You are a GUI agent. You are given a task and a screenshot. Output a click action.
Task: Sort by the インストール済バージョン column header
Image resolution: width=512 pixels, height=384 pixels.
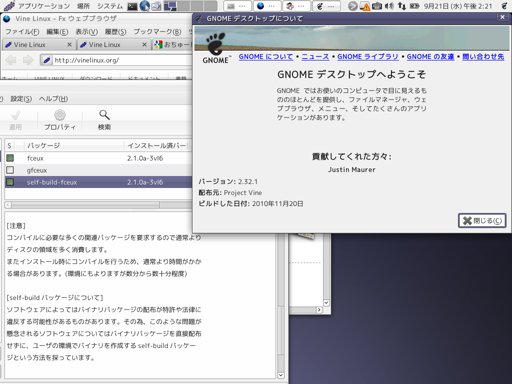pyautogui.click(x=158, y=146)
